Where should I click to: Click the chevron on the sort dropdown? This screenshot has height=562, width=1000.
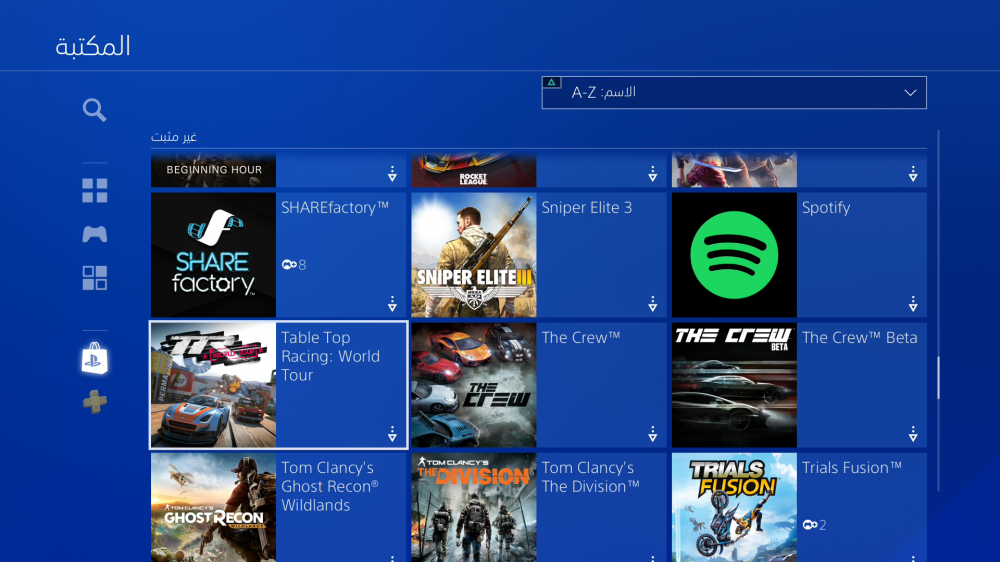910,93
